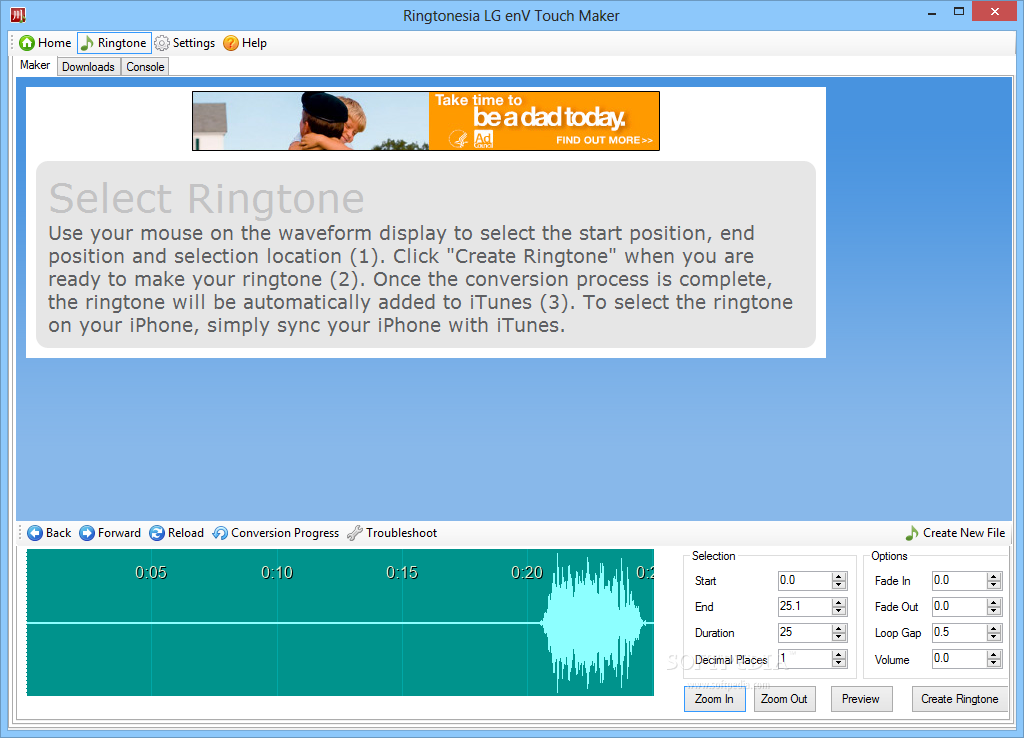Image resolution: width=1024 pixels, height=738 pixels.
Task: Click the Volume value field
Action: 959,659
